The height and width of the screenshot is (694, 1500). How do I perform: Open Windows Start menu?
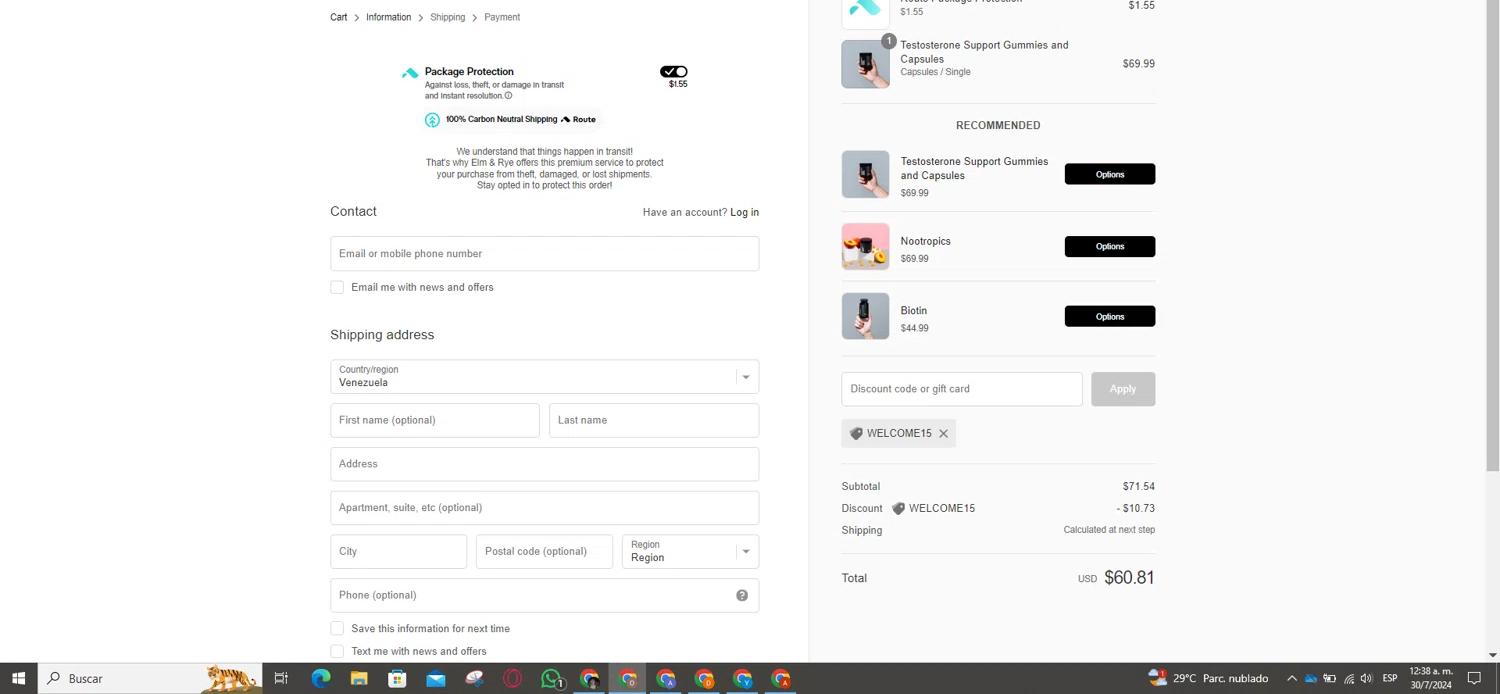pyautogui.click(x=18, y=678)
